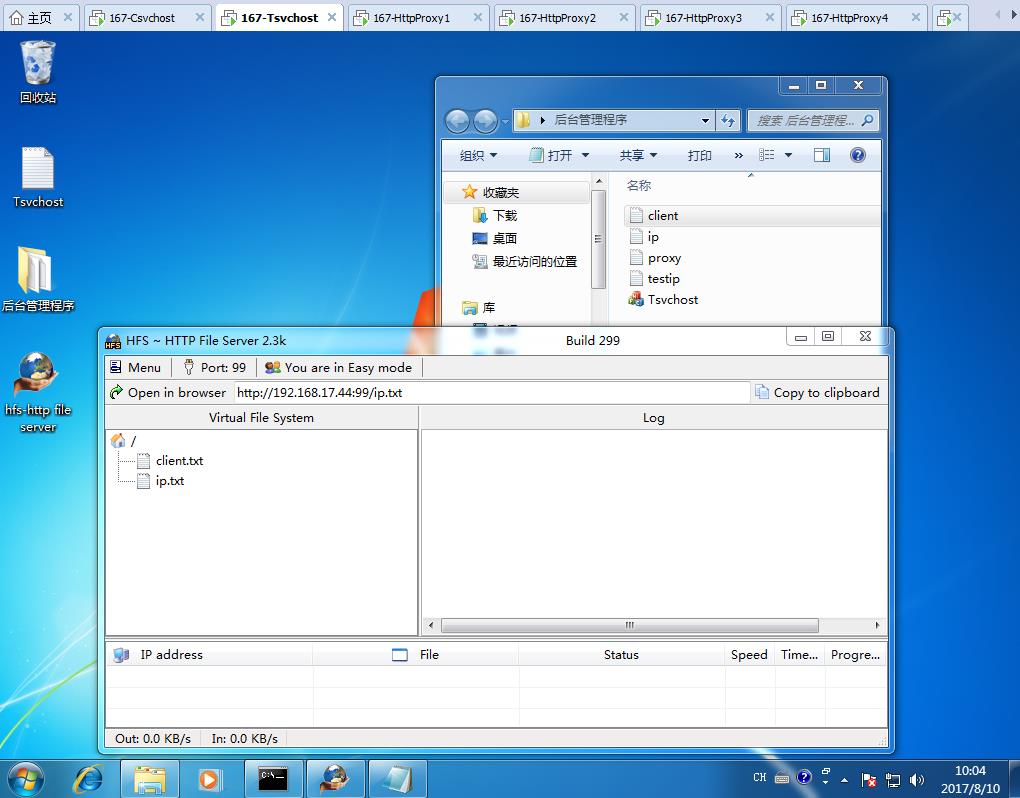Select the root home icon in tree
1020x798 pixels.
click(x=119, y=441)
